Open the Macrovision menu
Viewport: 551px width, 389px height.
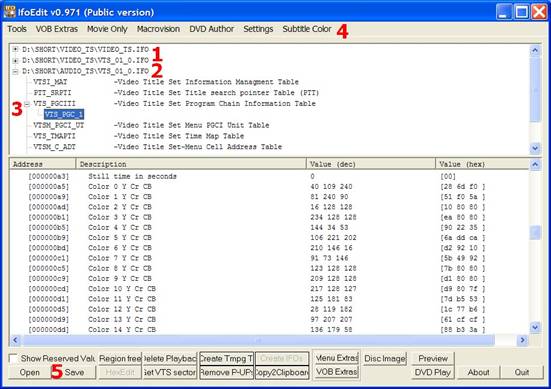click(158, 29)
